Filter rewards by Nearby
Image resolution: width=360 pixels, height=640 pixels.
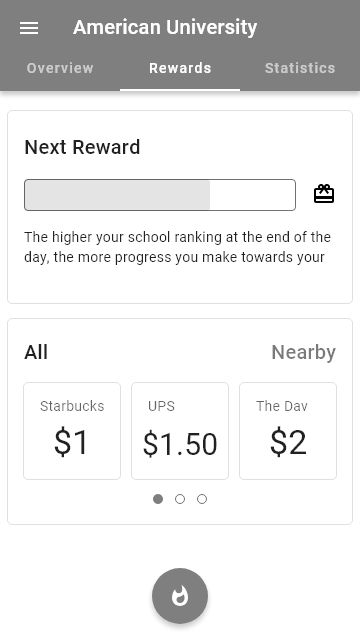coord(304,352)
